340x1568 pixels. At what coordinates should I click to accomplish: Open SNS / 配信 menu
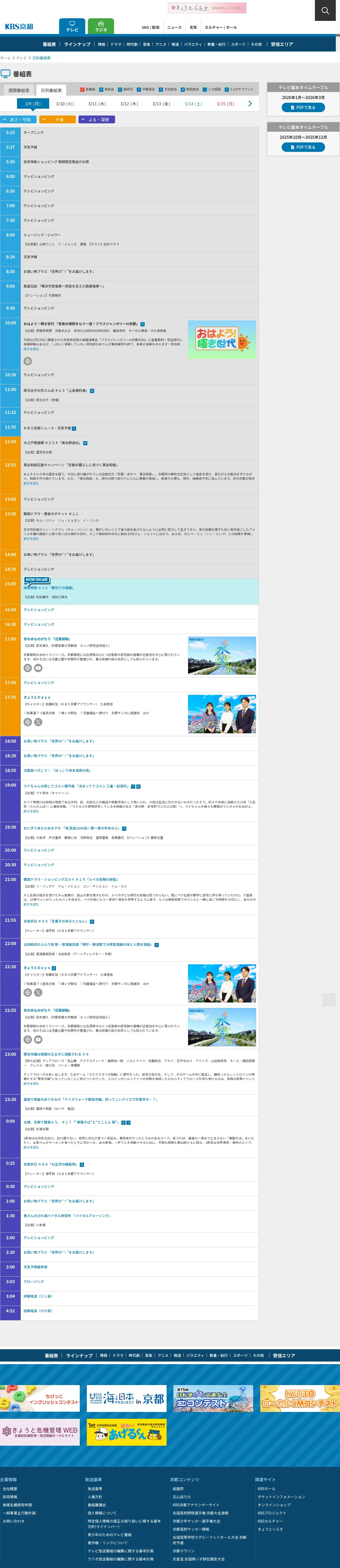pyautogui.click(x=150, y=27)
